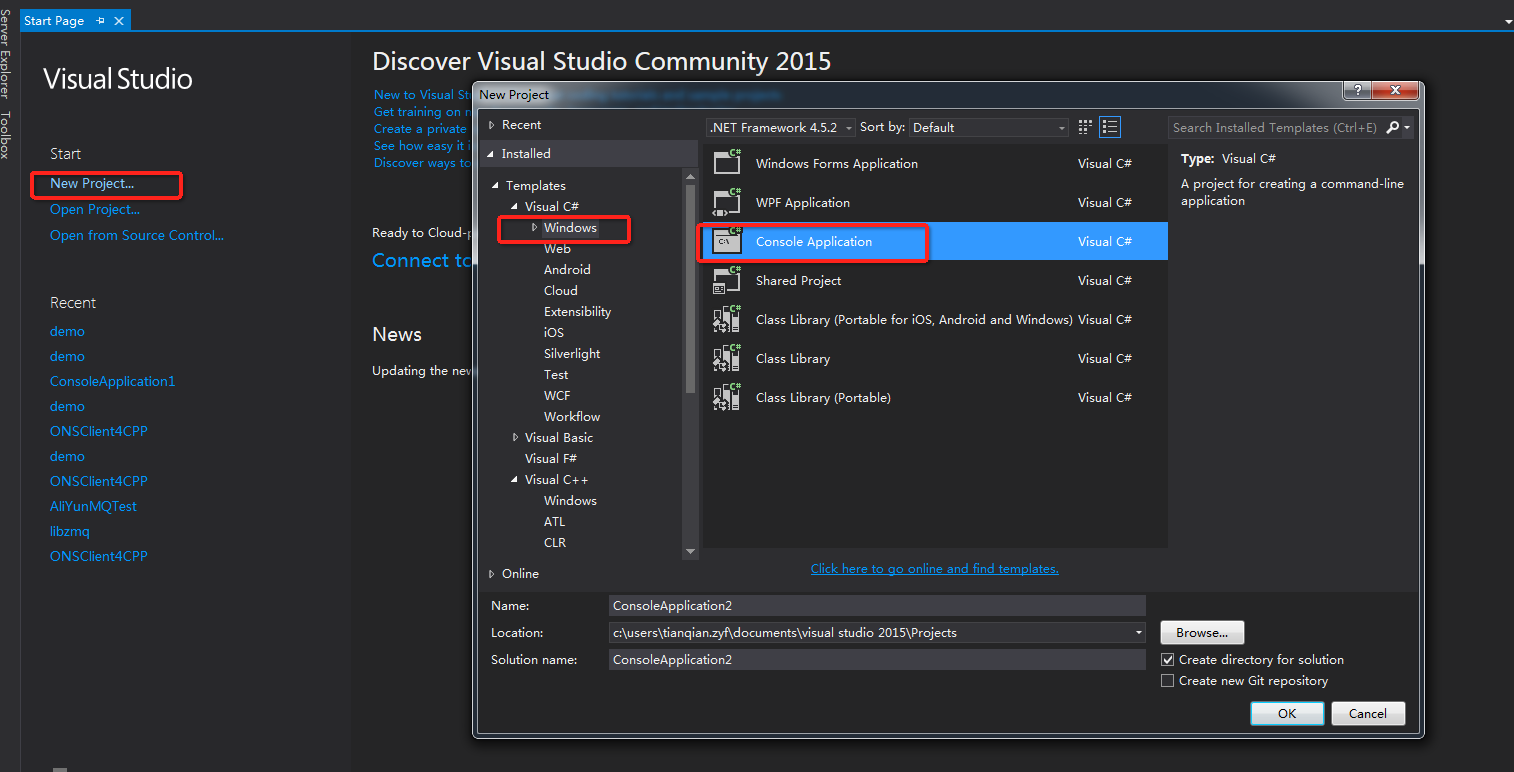The height and width of the screenshot is (772, 1514).
Task: Expand the Online section
Action: coord(491,574)
